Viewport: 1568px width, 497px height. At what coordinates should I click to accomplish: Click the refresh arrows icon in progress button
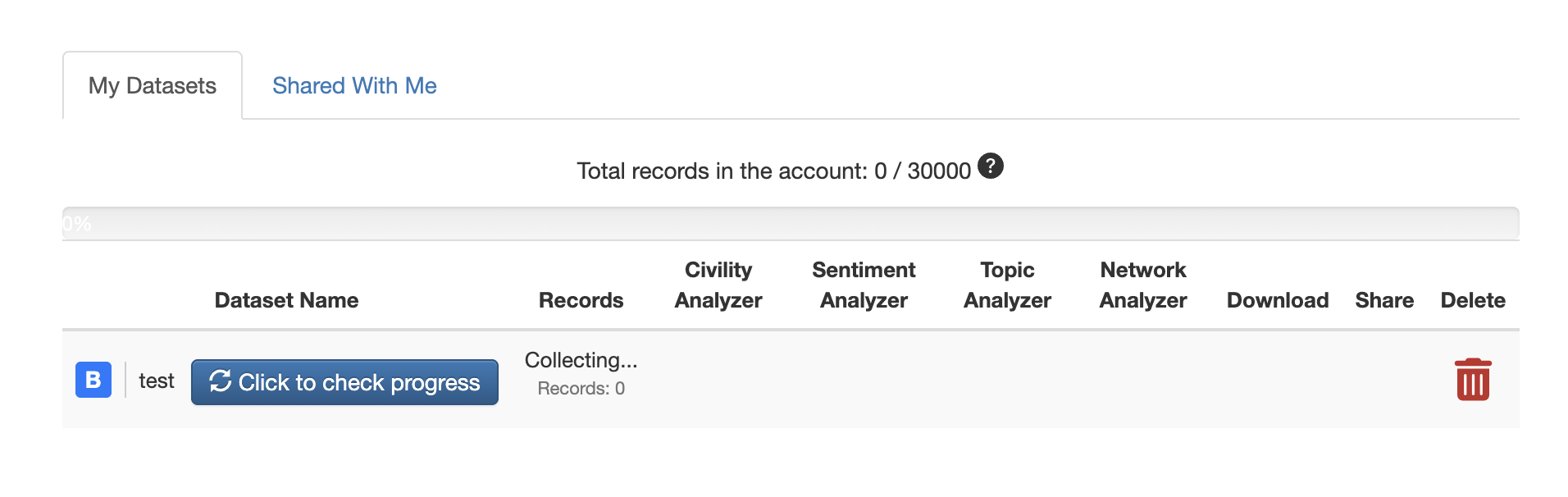coord(220,381)
